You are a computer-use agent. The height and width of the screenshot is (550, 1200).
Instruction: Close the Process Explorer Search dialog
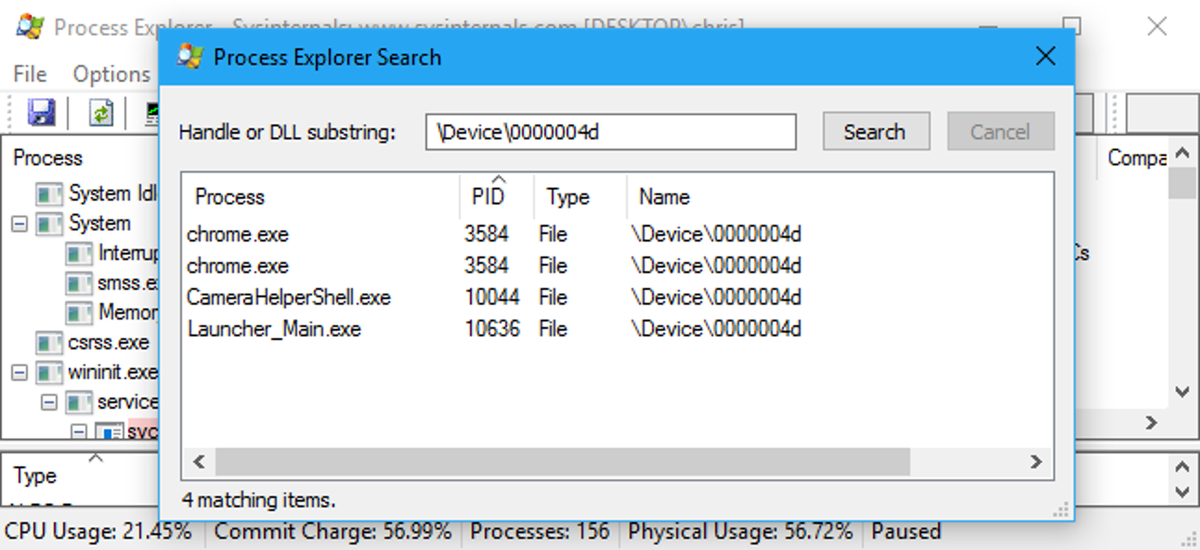[x=1046, y=56]
